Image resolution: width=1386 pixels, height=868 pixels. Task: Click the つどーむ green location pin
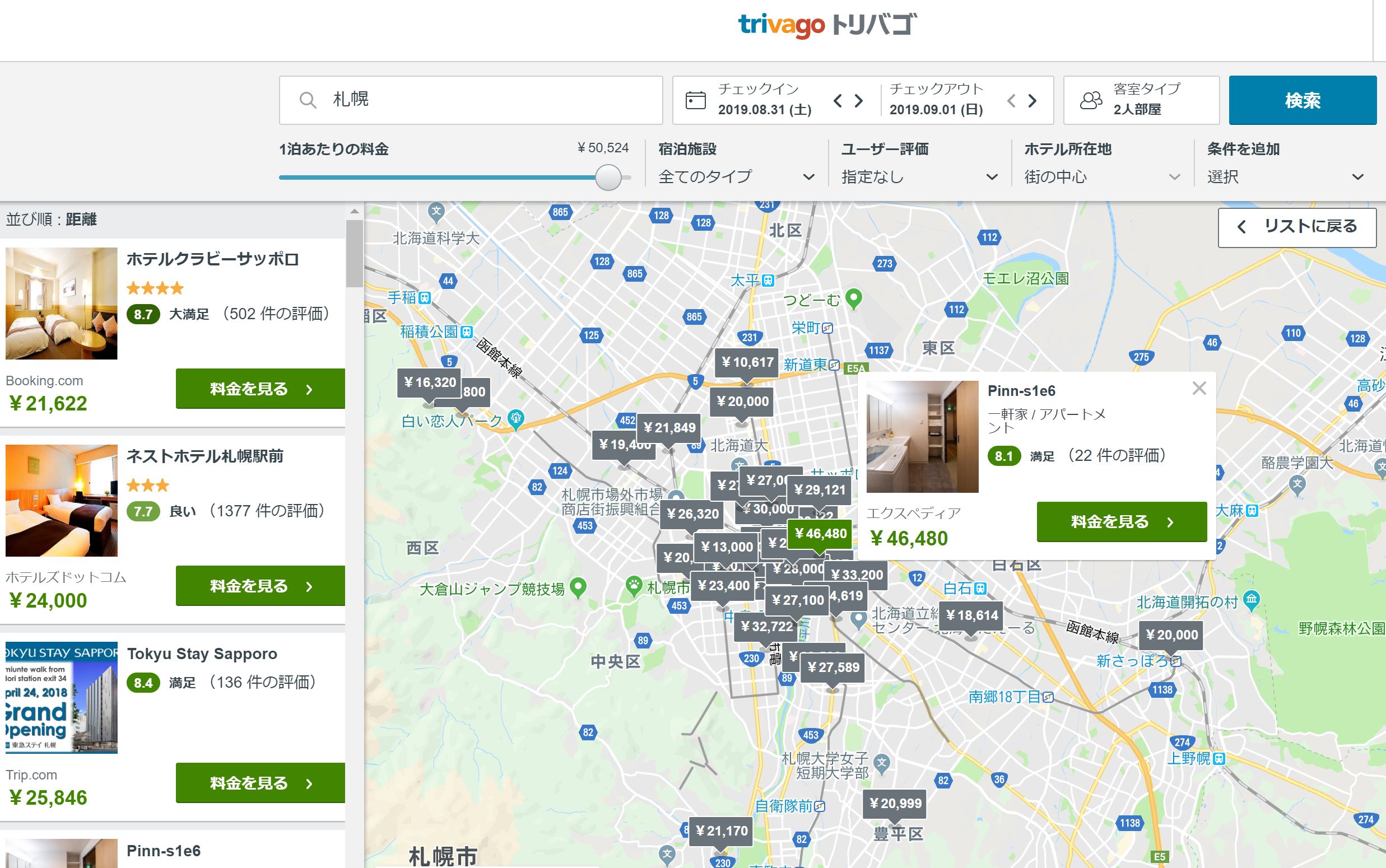[854, 298]
